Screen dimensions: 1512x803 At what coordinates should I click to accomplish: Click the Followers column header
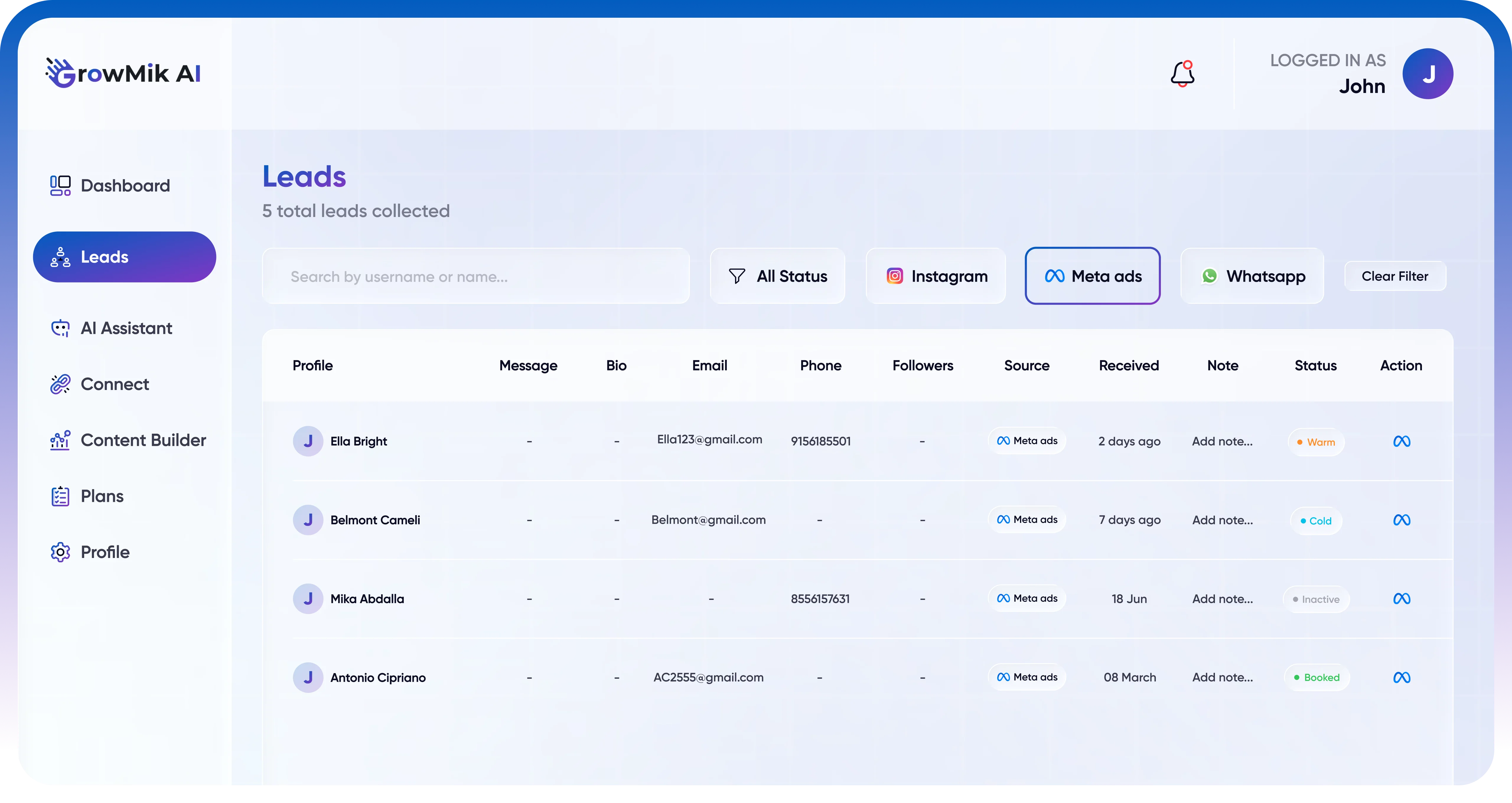click(x=923, y=366)
